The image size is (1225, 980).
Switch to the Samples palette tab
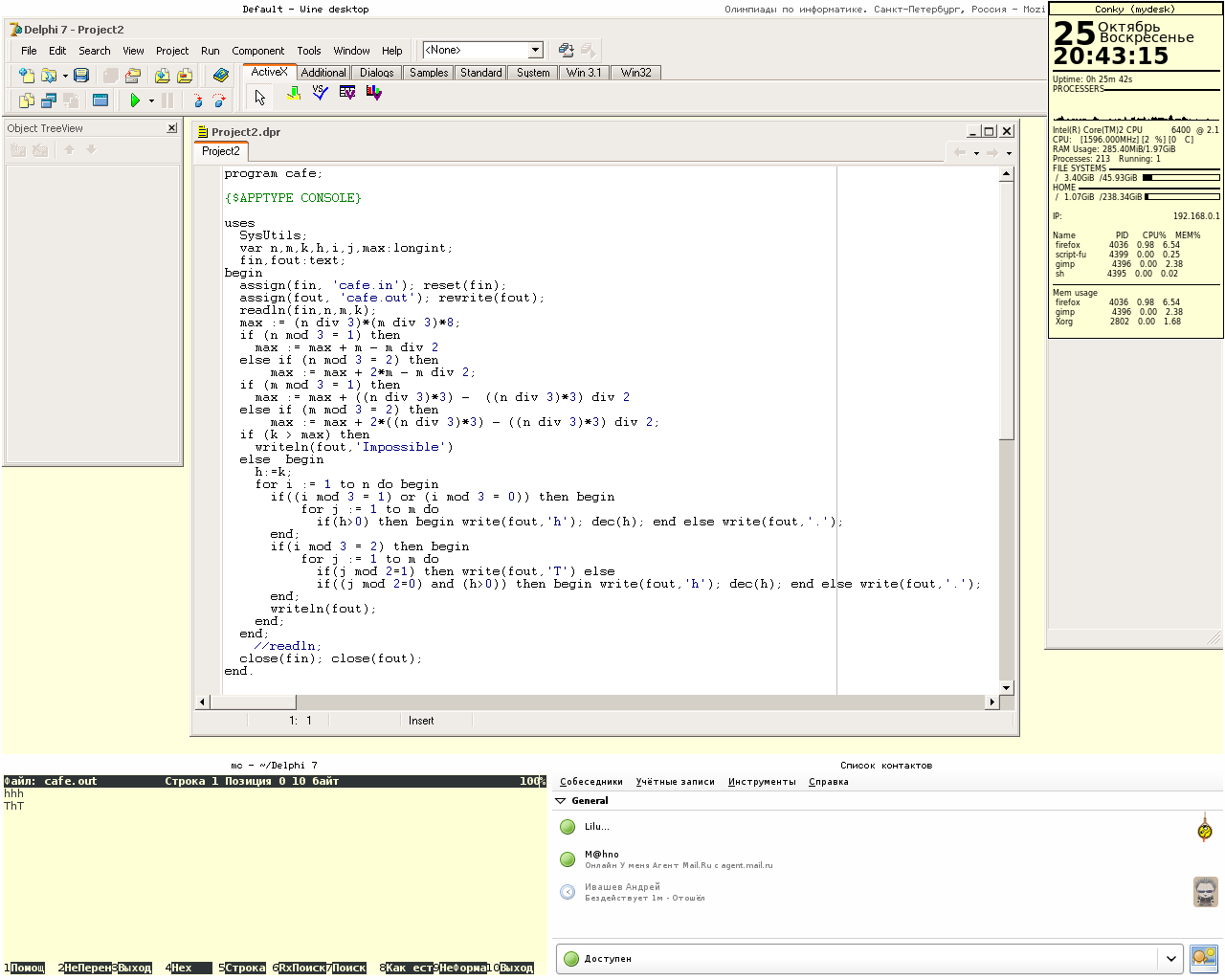[x=429, y=73]
